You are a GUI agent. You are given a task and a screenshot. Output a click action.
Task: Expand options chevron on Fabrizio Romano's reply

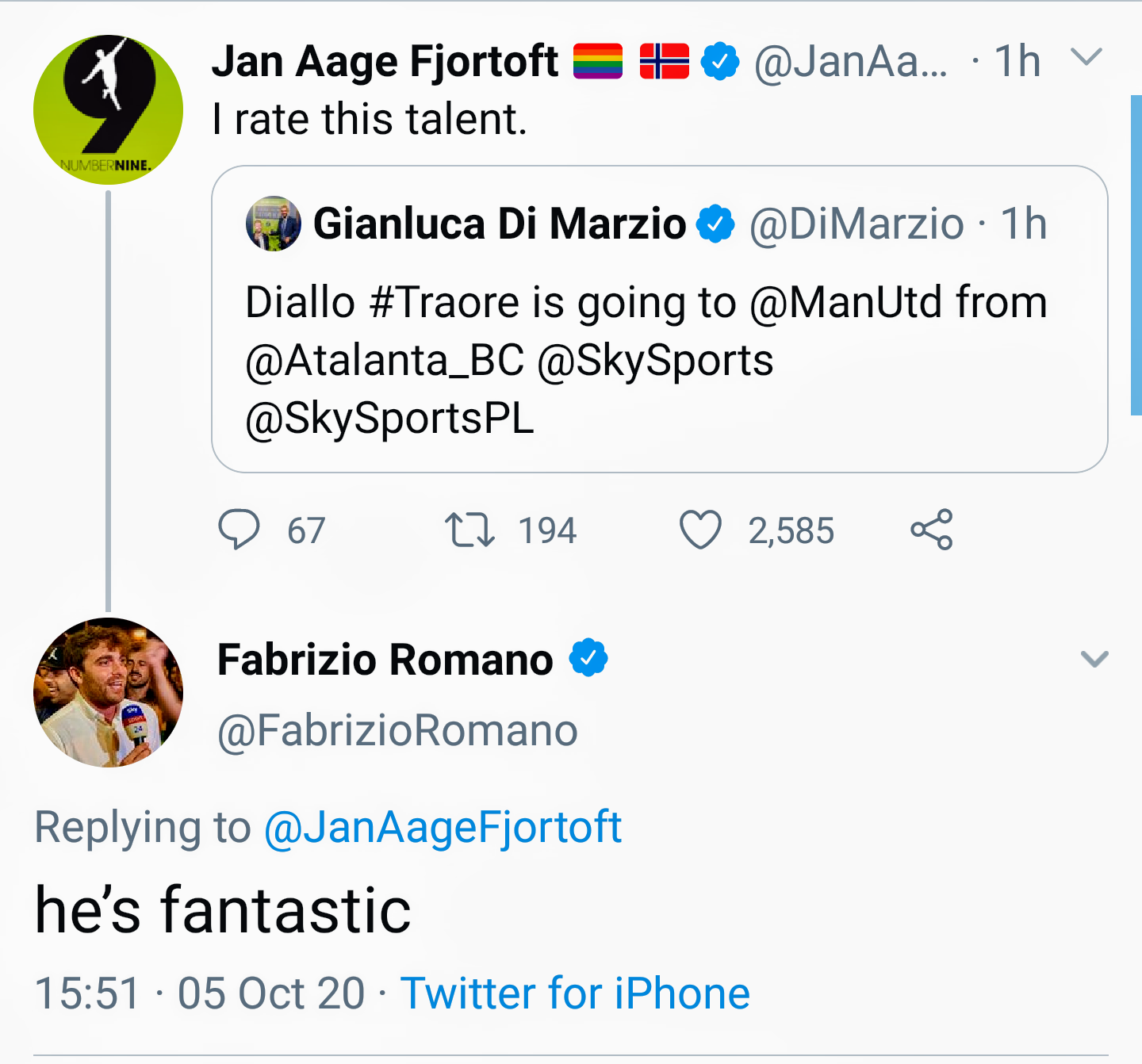point(1094,659)
